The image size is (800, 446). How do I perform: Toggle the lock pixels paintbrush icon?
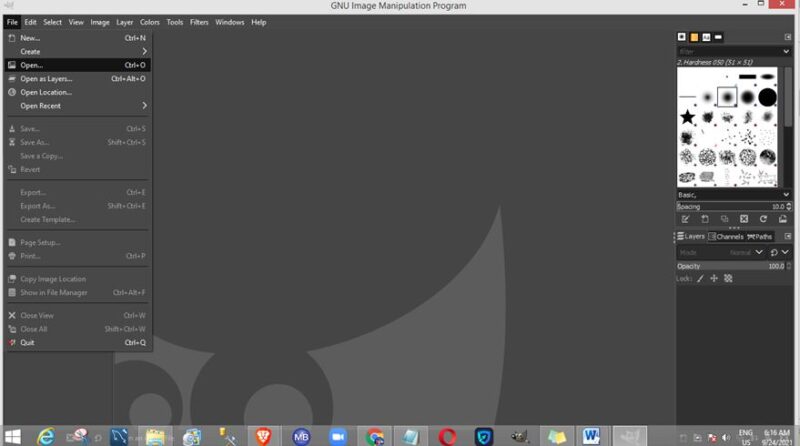pos(700,279)
